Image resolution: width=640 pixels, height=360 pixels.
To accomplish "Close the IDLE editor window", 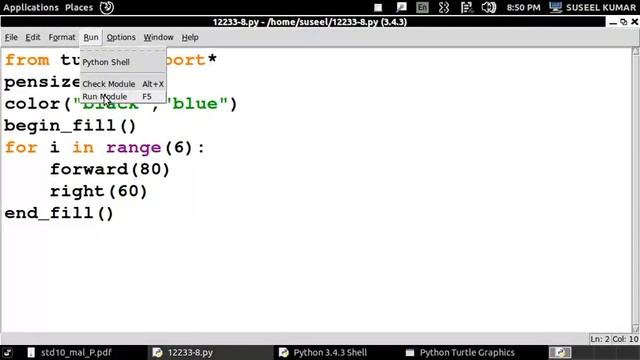I will (x=635, y=22).
